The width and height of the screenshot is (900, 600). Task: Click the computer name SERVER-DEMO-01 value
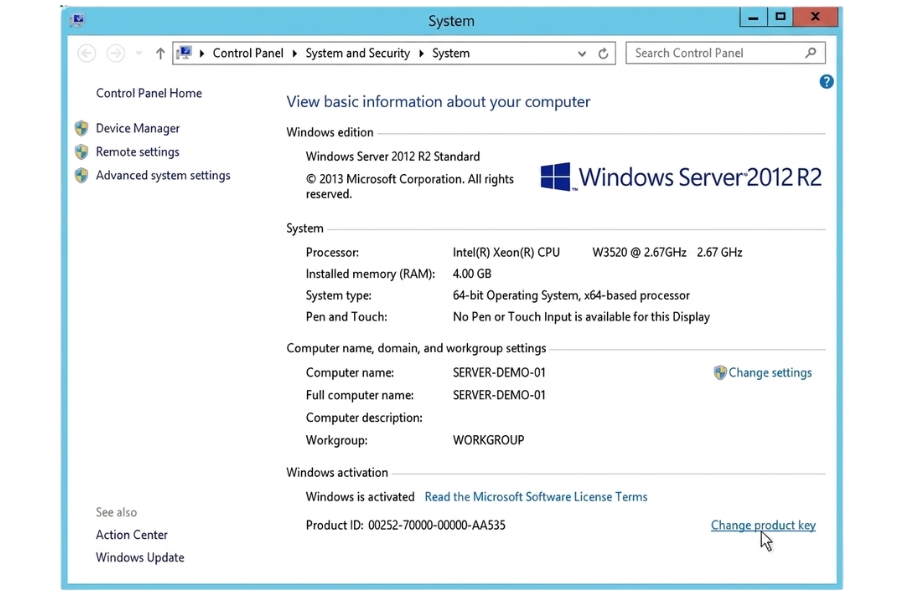coord(499,373)
